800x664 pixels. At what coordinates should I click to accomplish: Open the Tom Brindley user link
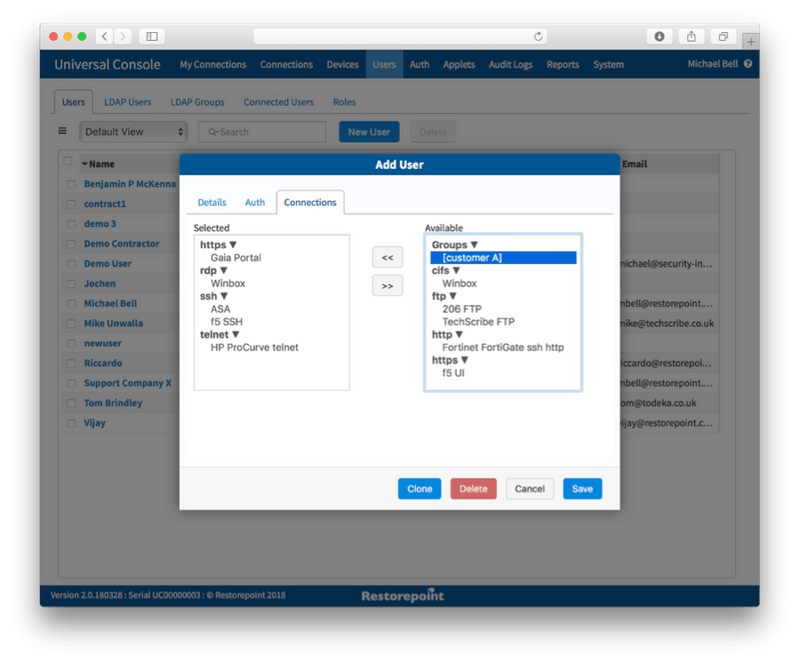pos(113,403)
